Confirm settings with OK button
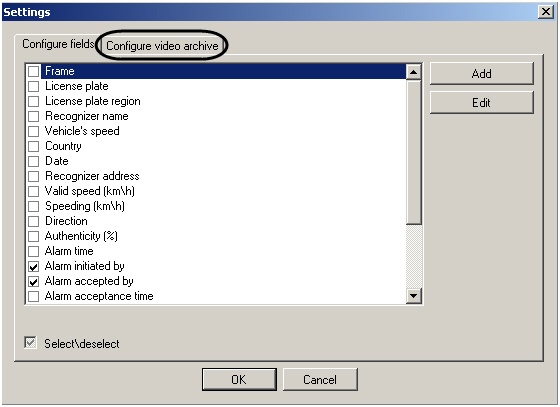The height and width of the screenshot is (407, 560). pyautogui.click(x=239, y=380)
